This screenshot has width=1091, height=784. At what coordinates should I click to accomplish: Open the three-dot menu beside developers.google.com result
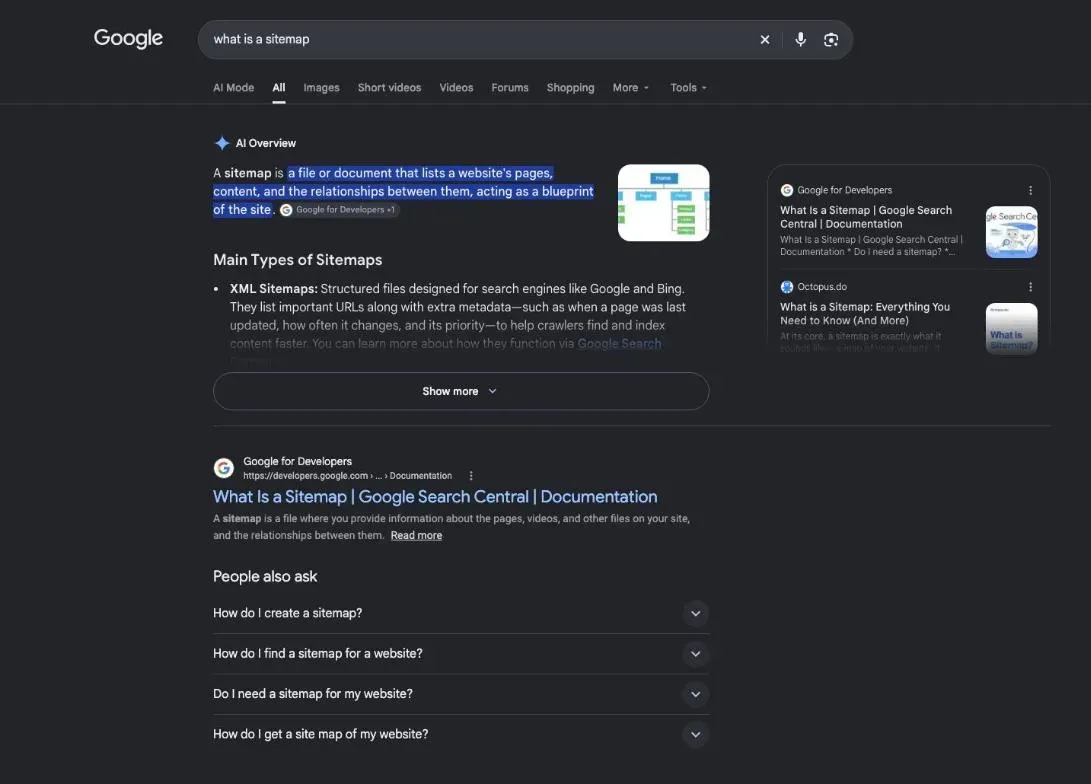pyautogui.click(x=471, y=476)
